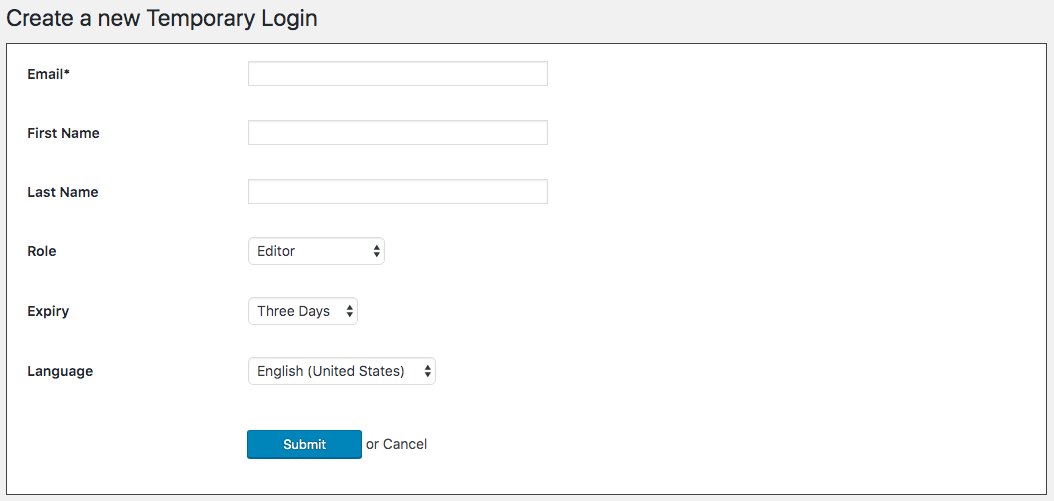Click the Email input field
1054x501 pixels.
[x=397, y=74]
